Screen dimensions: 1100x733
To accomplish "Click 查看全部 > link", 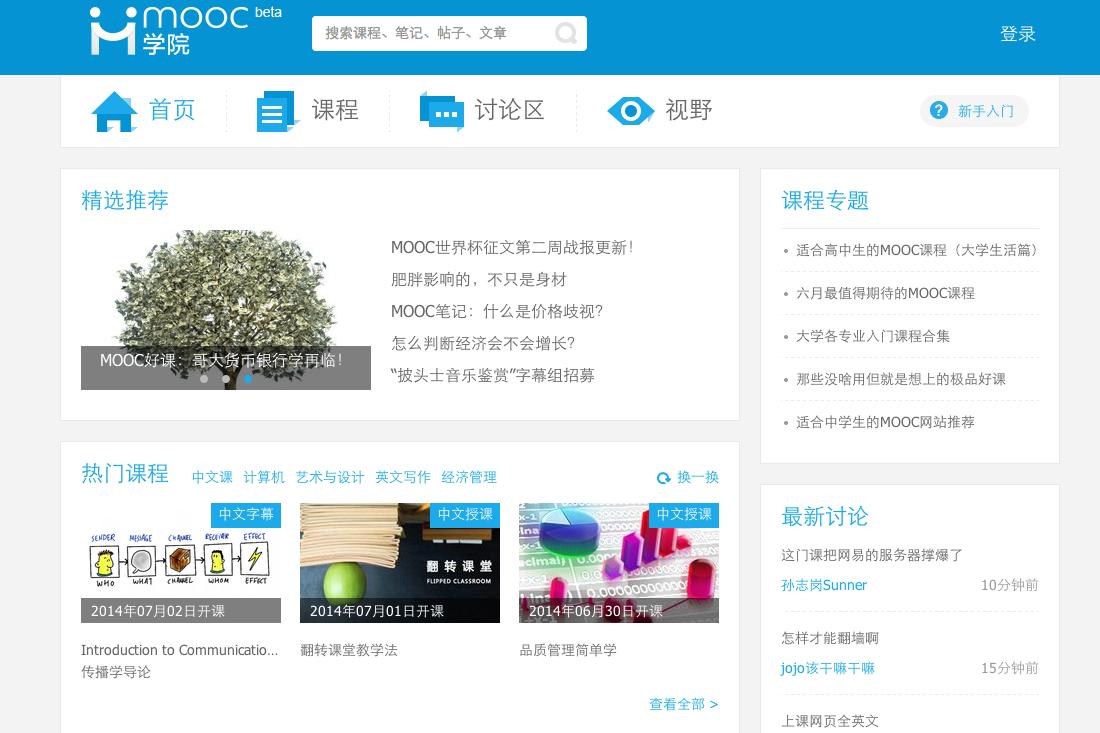I will (683, 704).
